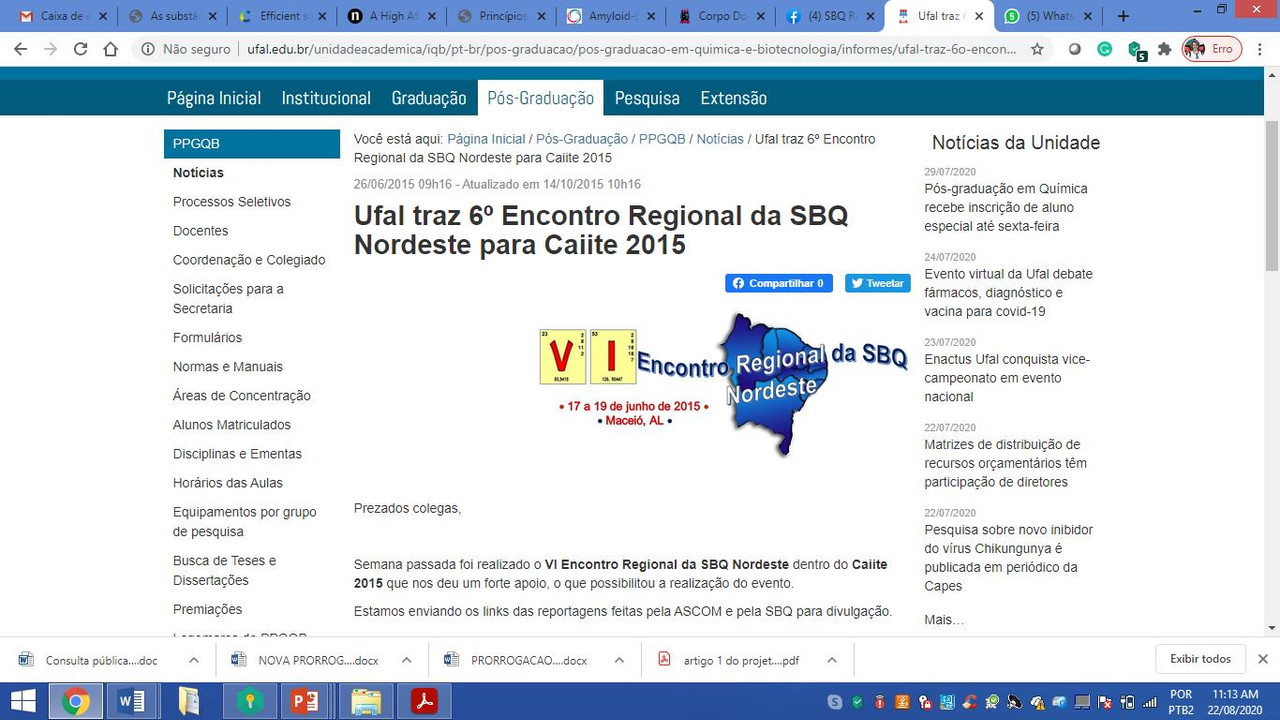Open Docentes in sidebar
This screenshot has height=720, width=1280.
coord(200,230)
